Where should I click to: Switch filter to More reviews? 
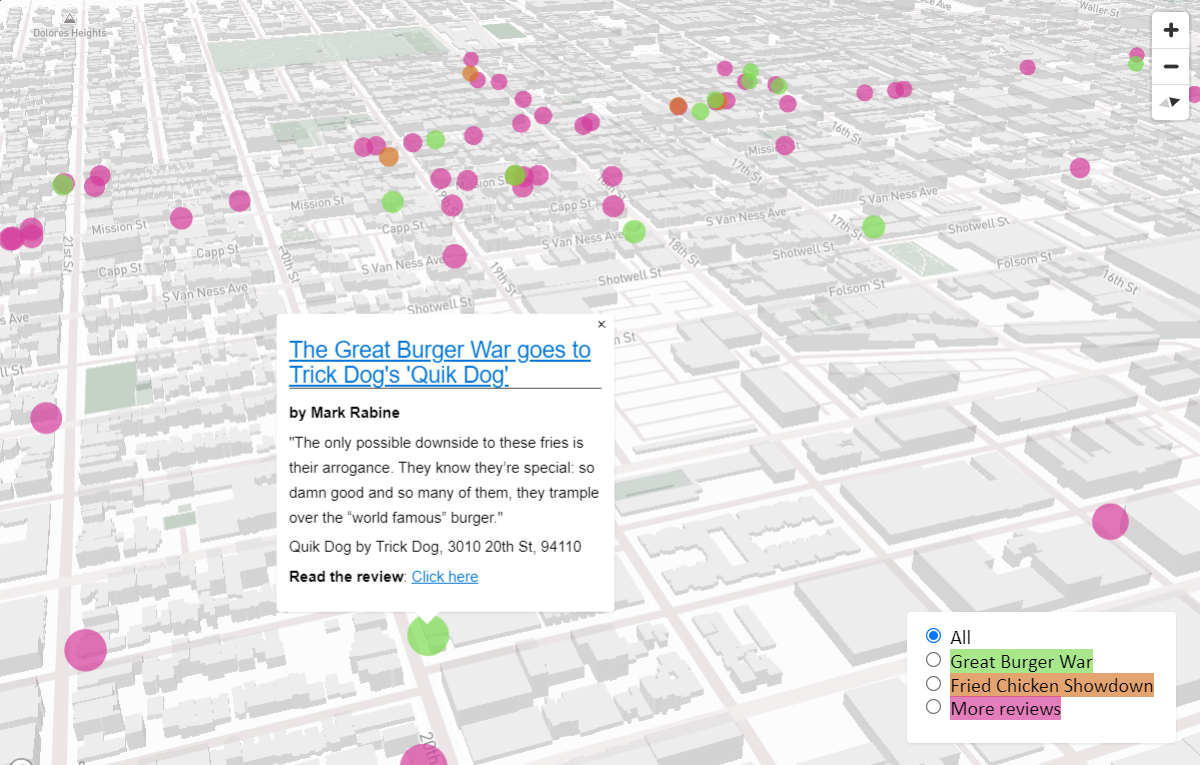[933, 707]
